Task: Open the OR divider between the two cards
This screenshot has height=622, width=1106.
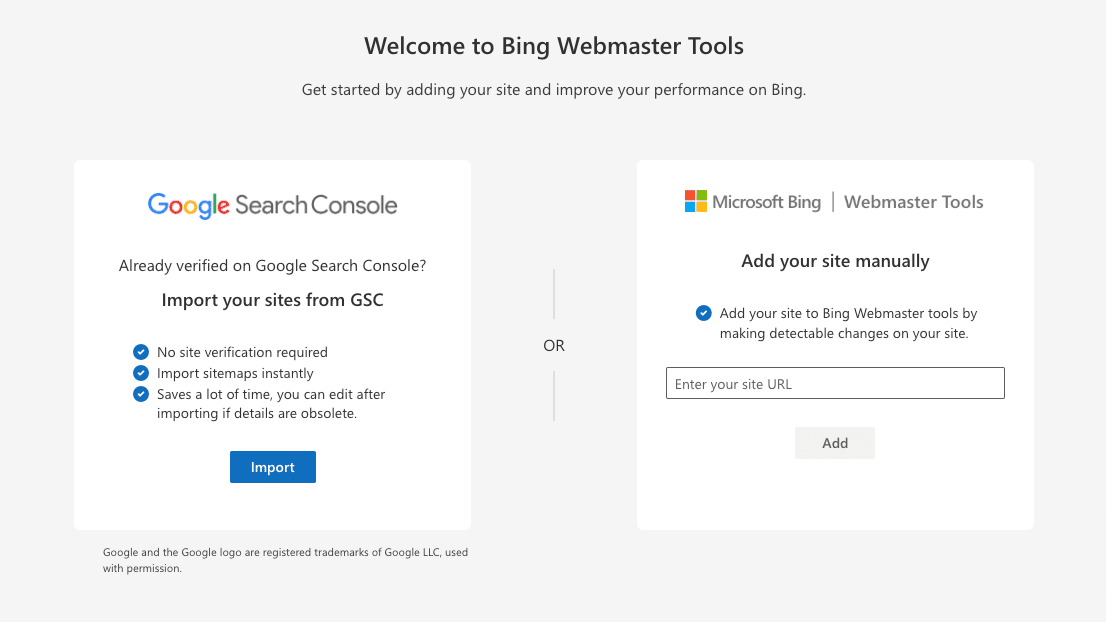Action: pos(554,344)
